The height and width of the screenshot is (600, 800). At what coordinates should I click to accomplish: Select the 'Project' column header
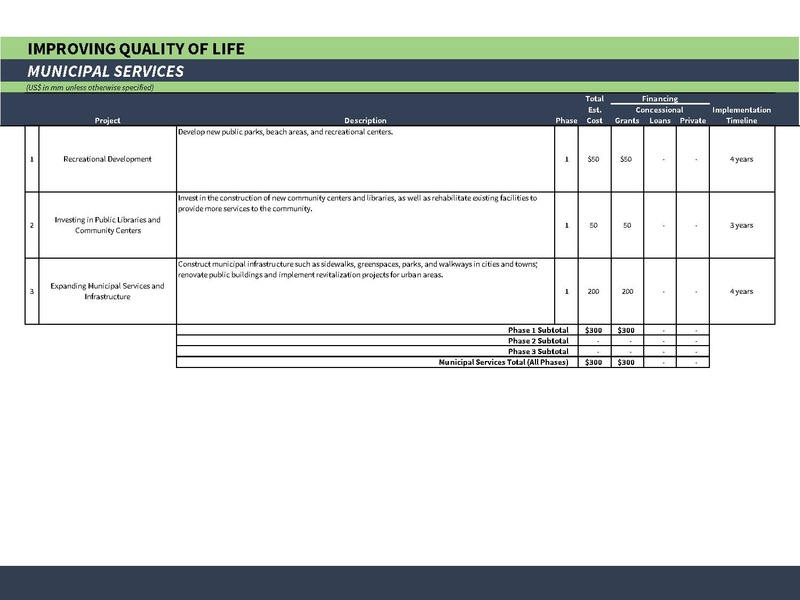(107, 121)
